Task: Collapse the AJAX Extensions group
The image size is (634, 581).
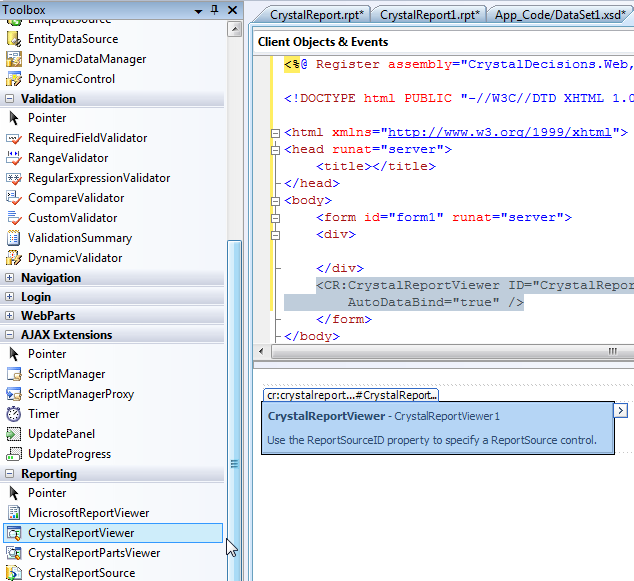Action: [10, 335]
